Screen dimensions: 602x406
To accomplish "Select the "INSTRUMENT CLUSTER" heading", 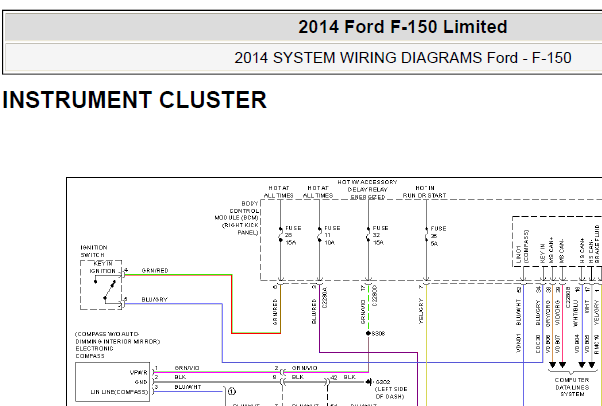I will 134,100.
